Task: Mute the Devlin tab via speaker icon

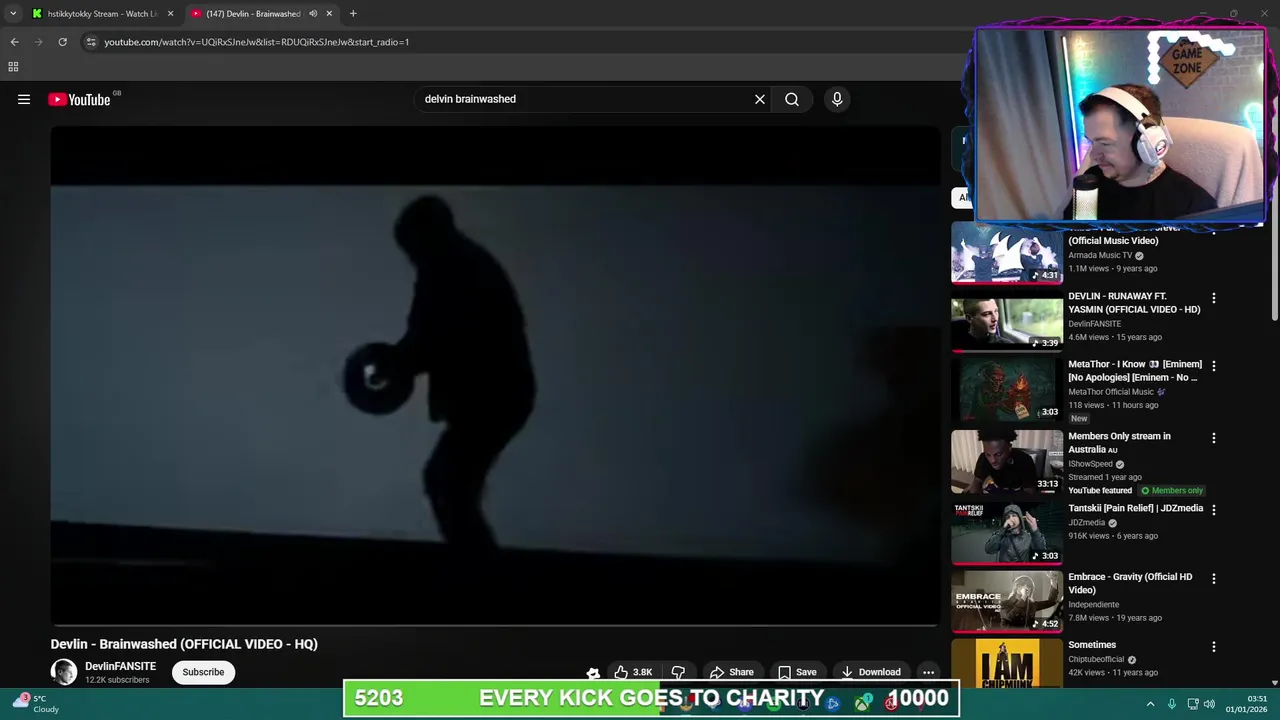Action: pos(313,14)
